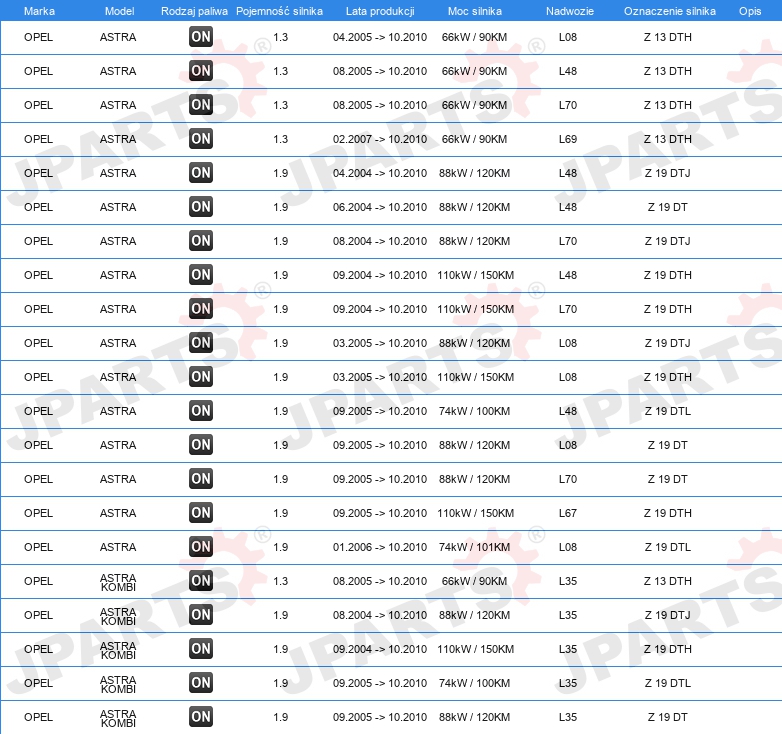The height and width of the screenshot is (734, 782).
Task: Click the ON icon in the Astra Kombi Z 19 DT row
Action: [201, 717]
